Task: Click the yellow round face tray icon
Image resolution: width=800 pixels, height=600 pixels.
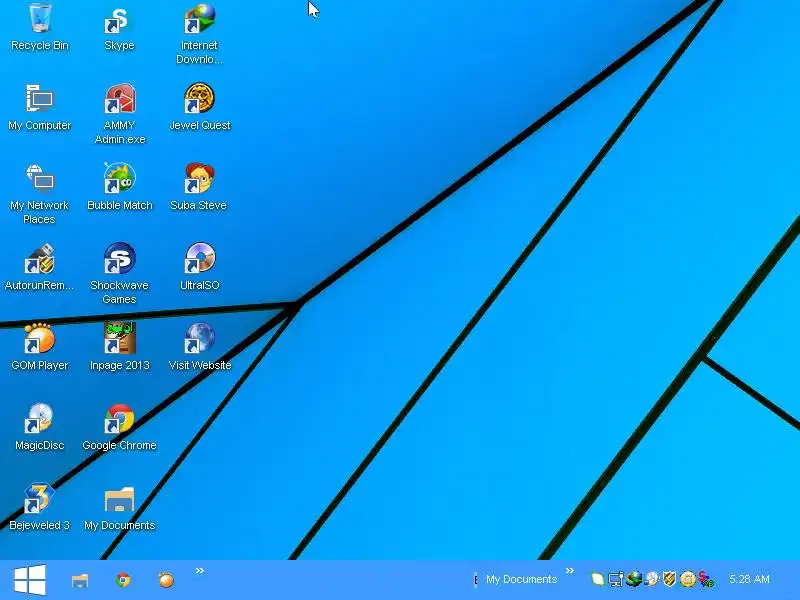Action: click(688, 579)
